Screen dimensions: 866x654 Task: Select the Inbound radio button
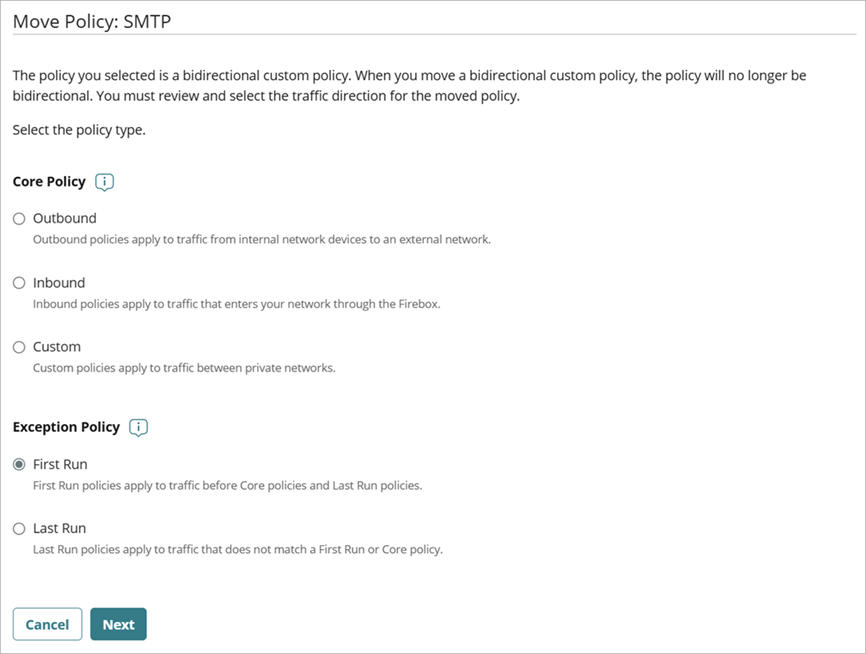click(18, 282)
